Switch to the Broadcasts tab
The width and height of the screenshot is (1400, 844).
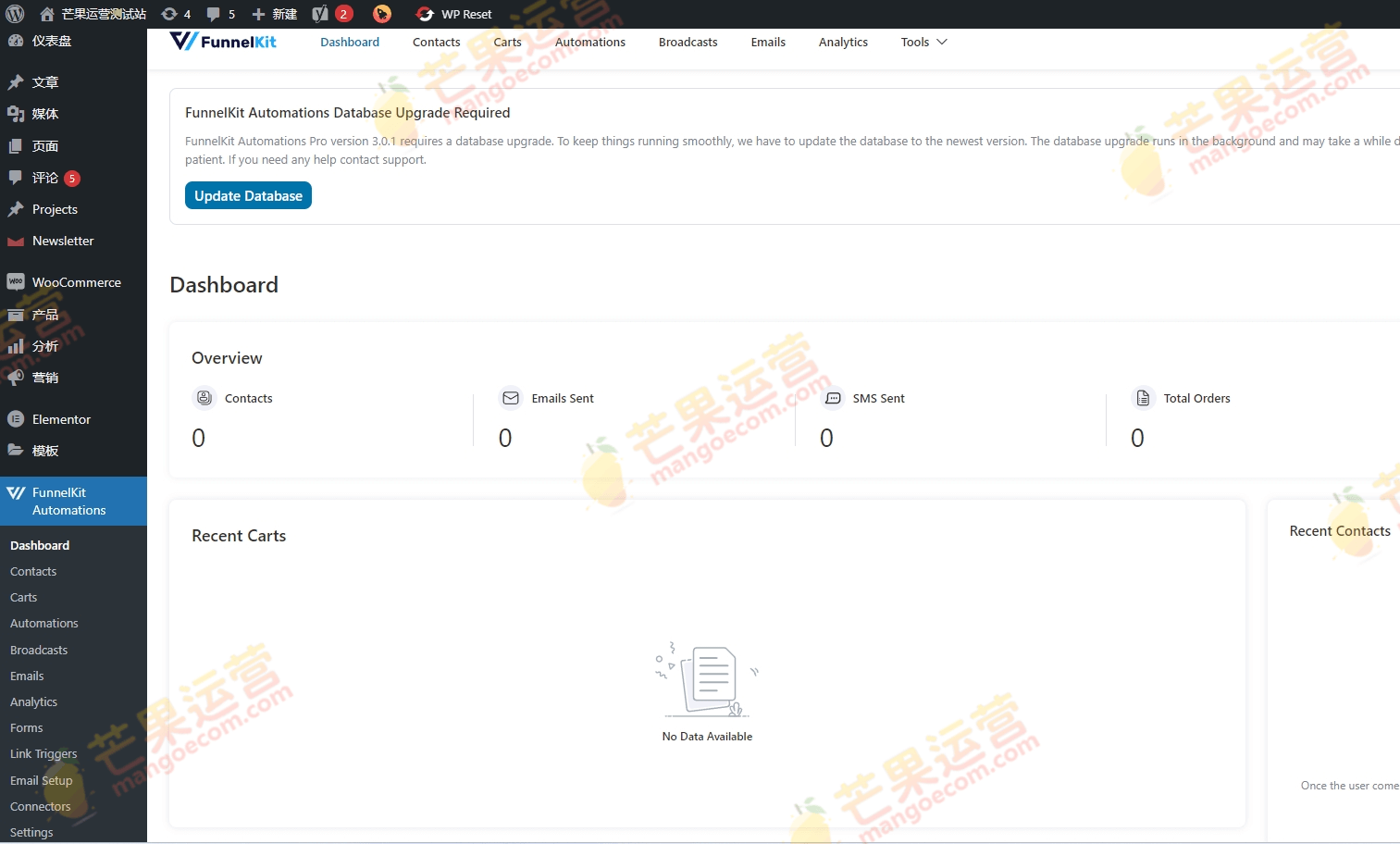tap(688, 42)
